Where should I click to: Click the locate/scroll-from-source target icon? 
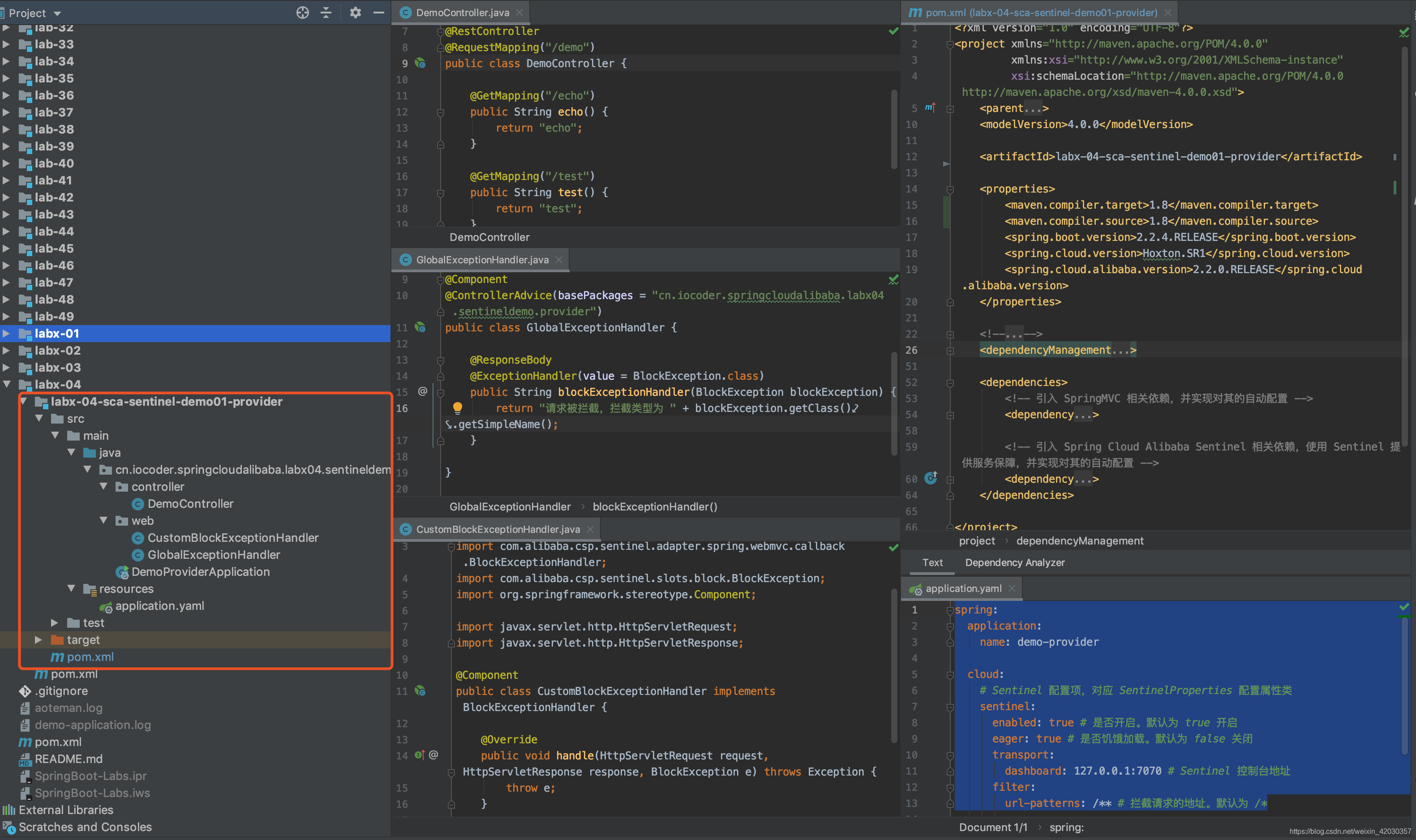[303, 13]
